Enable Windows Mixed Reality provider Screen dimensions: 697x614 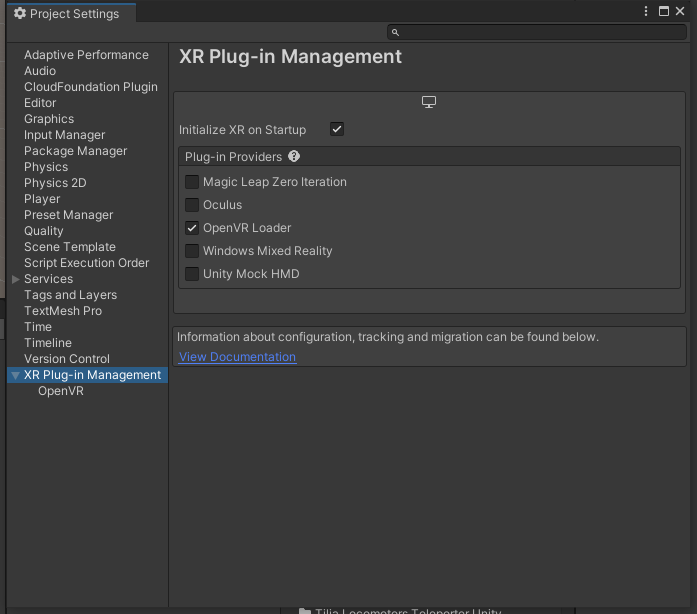click(x=192, y=251)
